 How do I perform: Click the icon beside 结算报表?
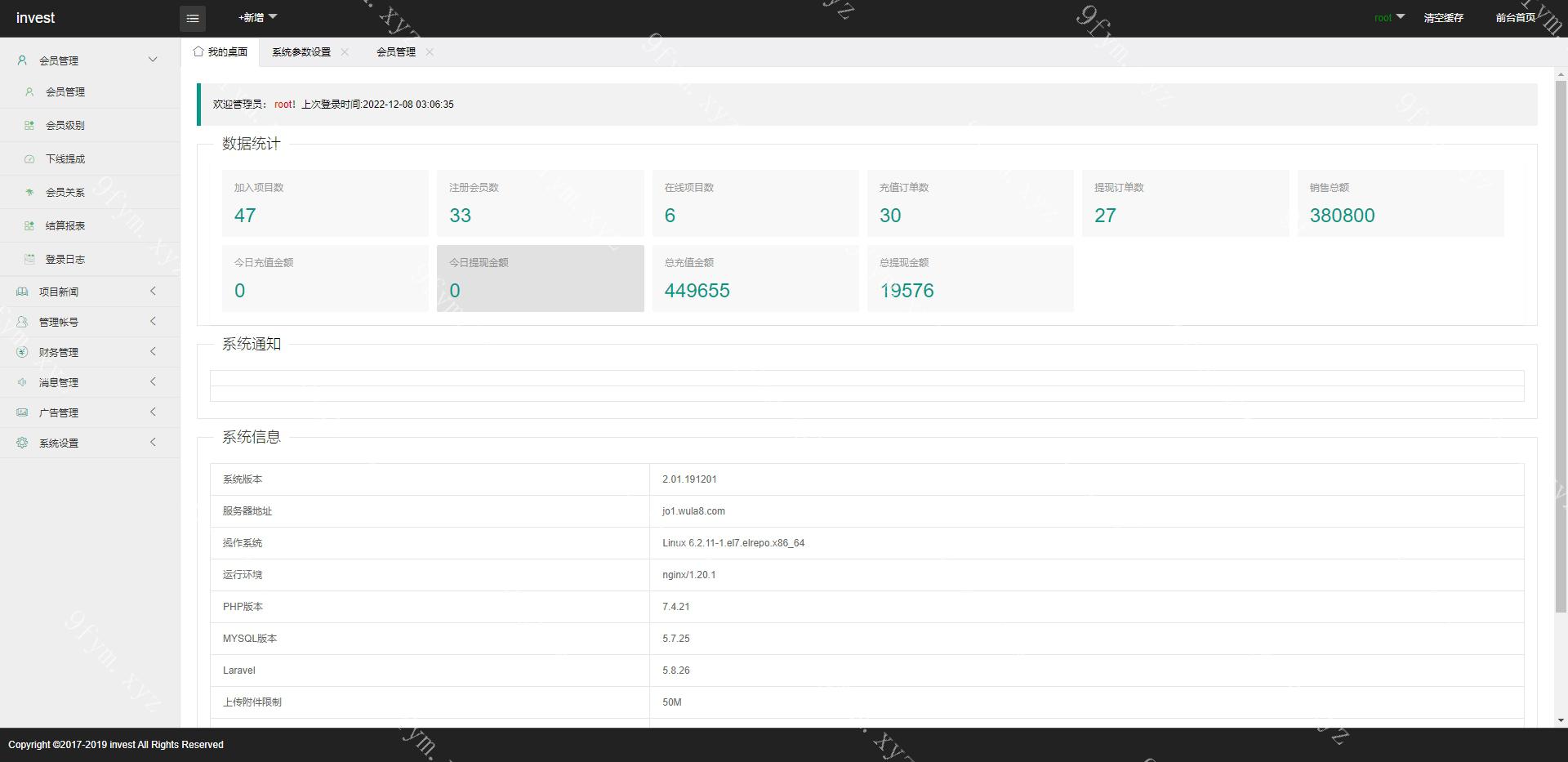pyautogui.click(x=29, y=225)
